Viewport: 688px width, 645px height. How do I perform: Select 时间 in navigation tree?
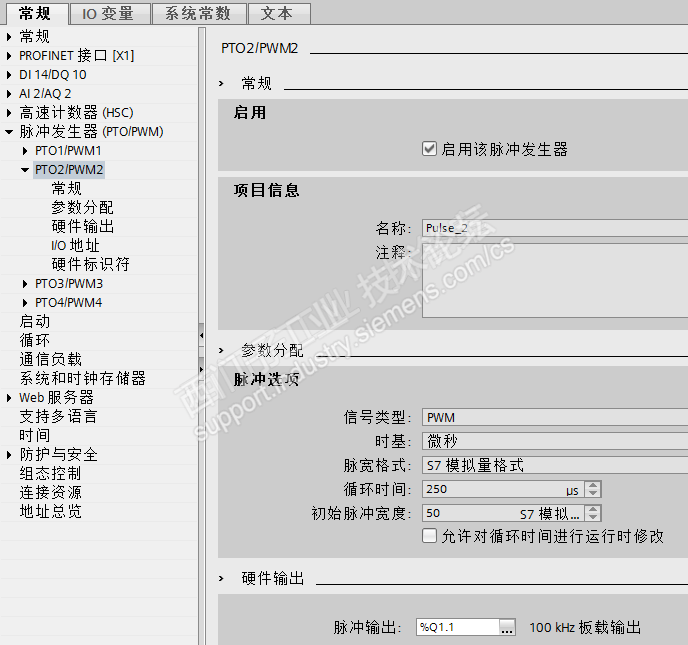point(35,435)
